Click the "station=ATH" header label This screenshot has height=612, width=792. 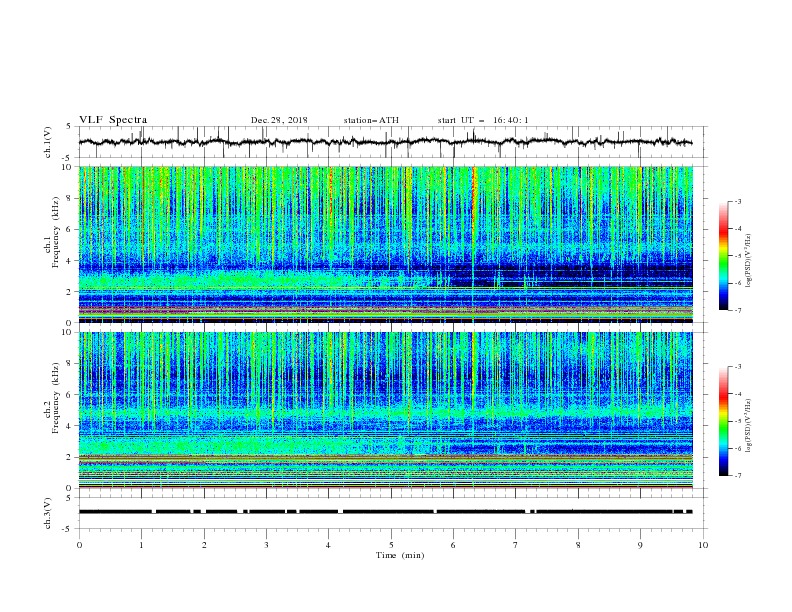[x=371, y=120]
